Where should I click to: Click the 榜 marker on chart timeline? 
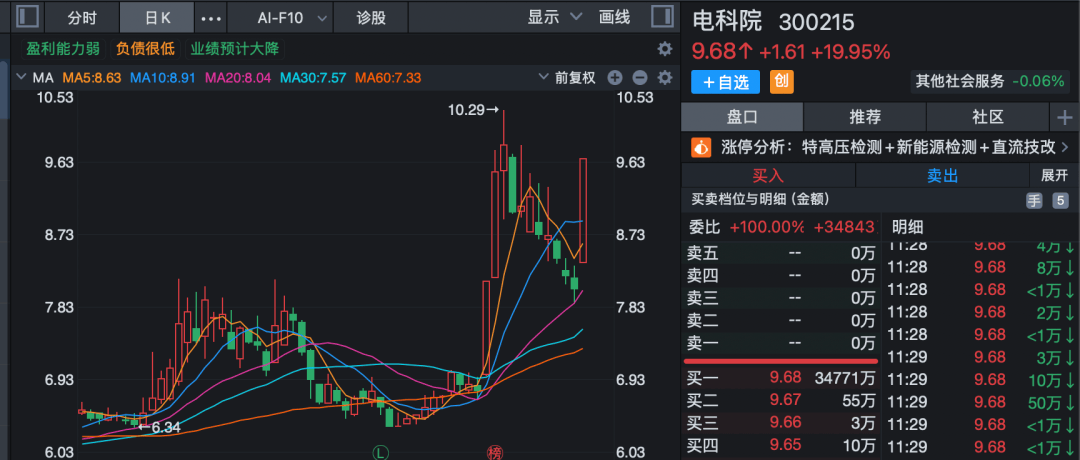pos(494,452)
